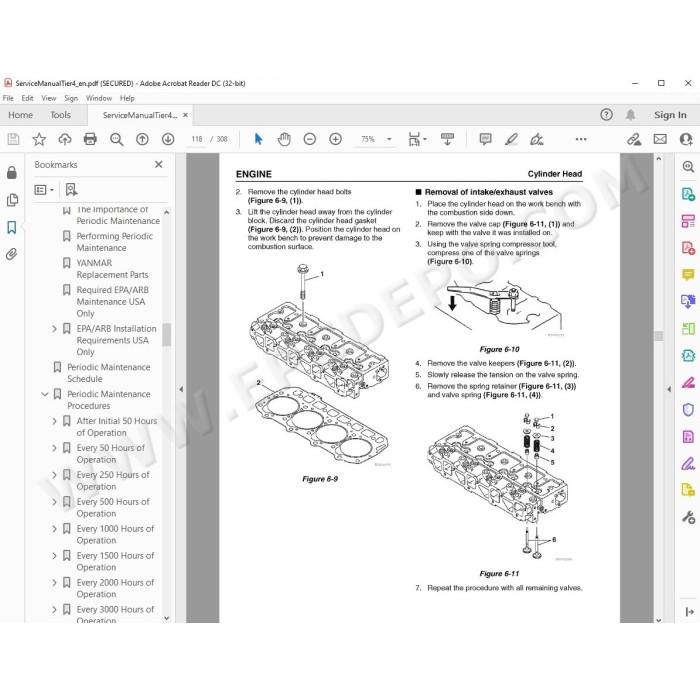The width and height of the screenshot is (700, 700).
Task: Open the Help menu
Action: point(127,98)
